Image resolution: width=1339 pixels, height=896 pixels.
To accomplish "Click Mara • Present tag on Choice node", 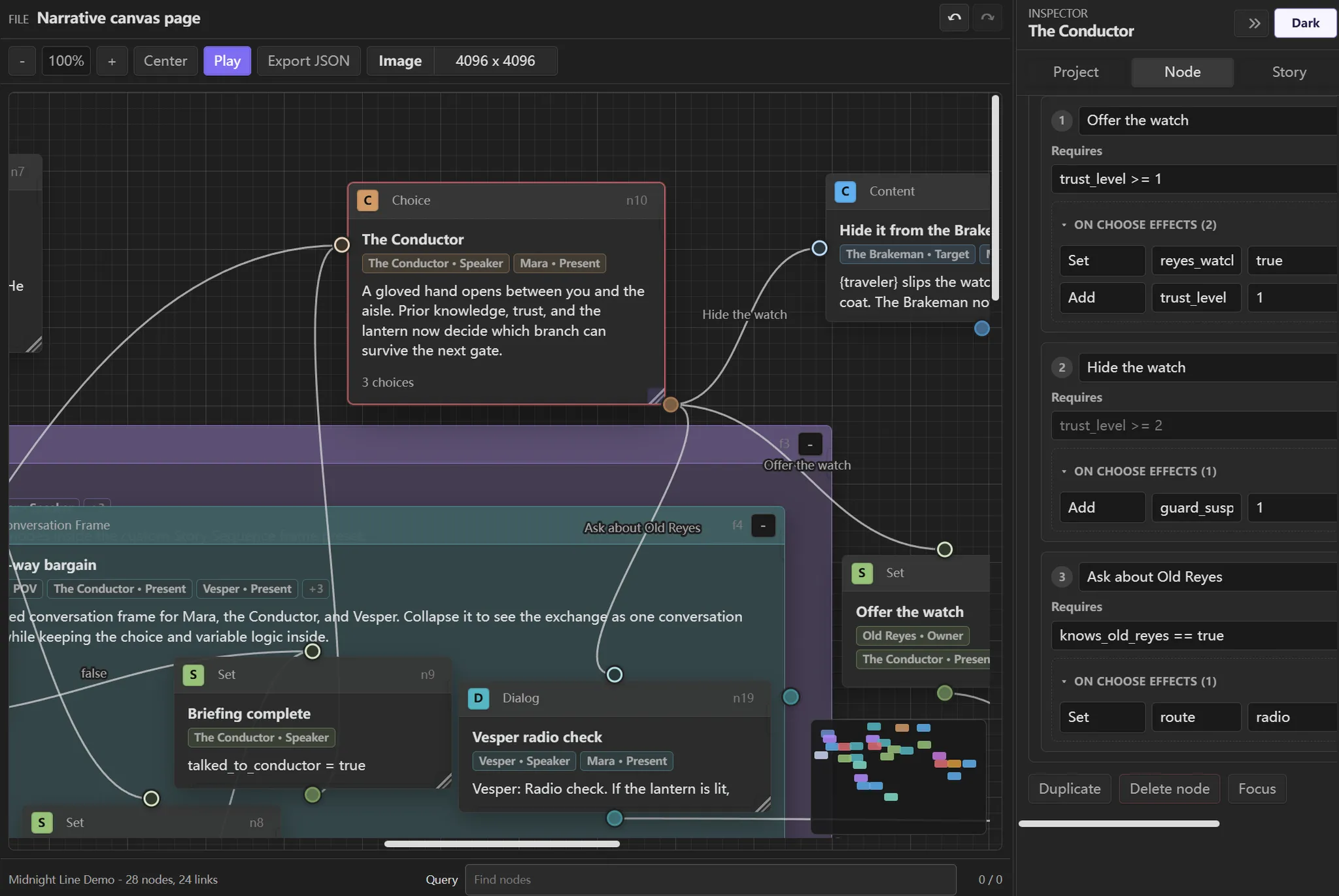I will click(560, 263).
